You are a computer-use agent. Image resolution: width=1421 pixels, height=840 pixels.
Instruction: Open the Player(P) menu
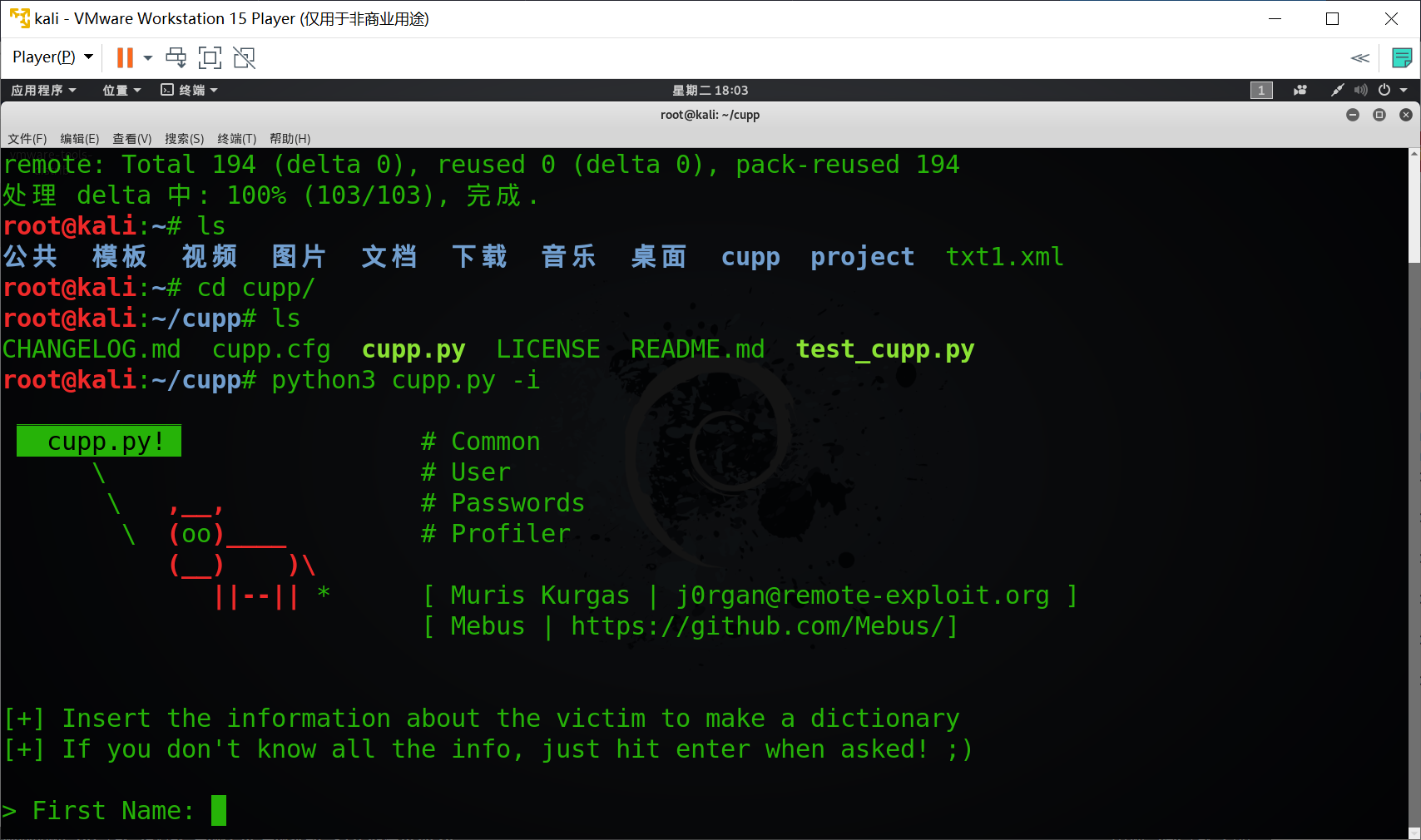(x=52, y=57)
